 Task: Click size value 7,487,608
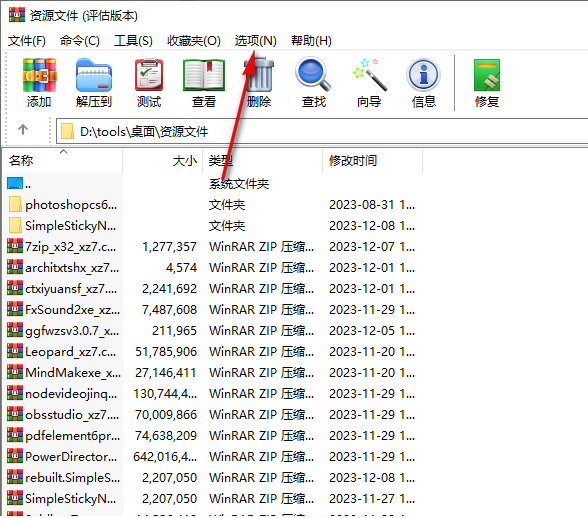pyautogui.click(x=169, y=309)
